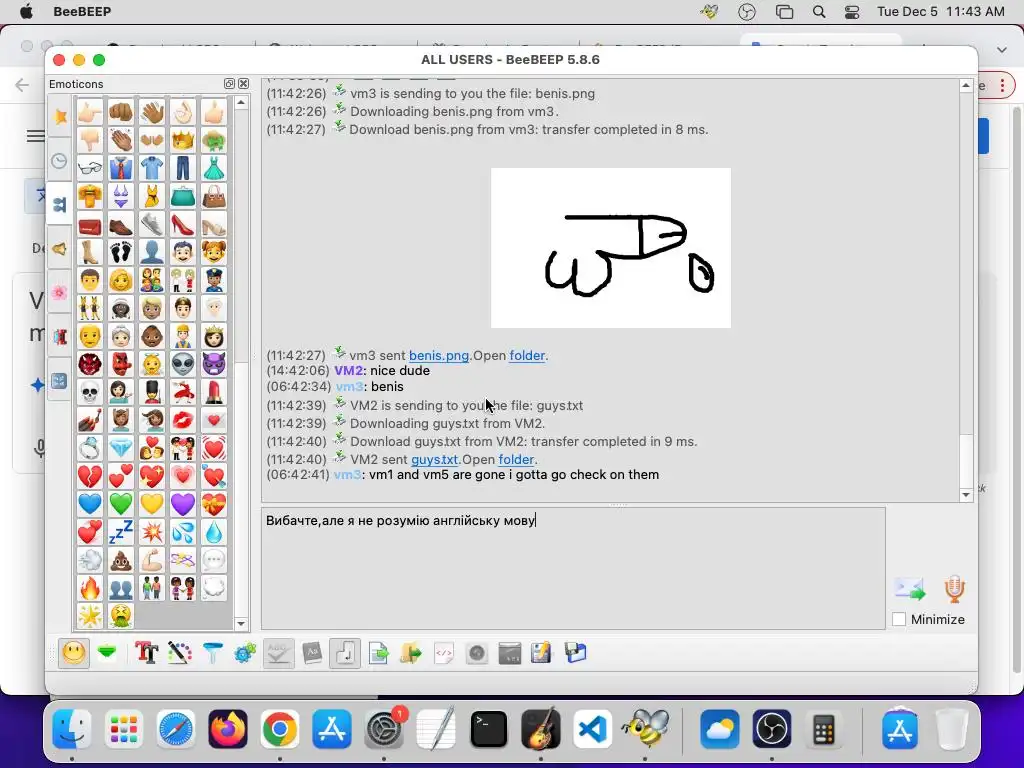
Task: Select the bell objects emoticon tab
Action: coord(59,249)
